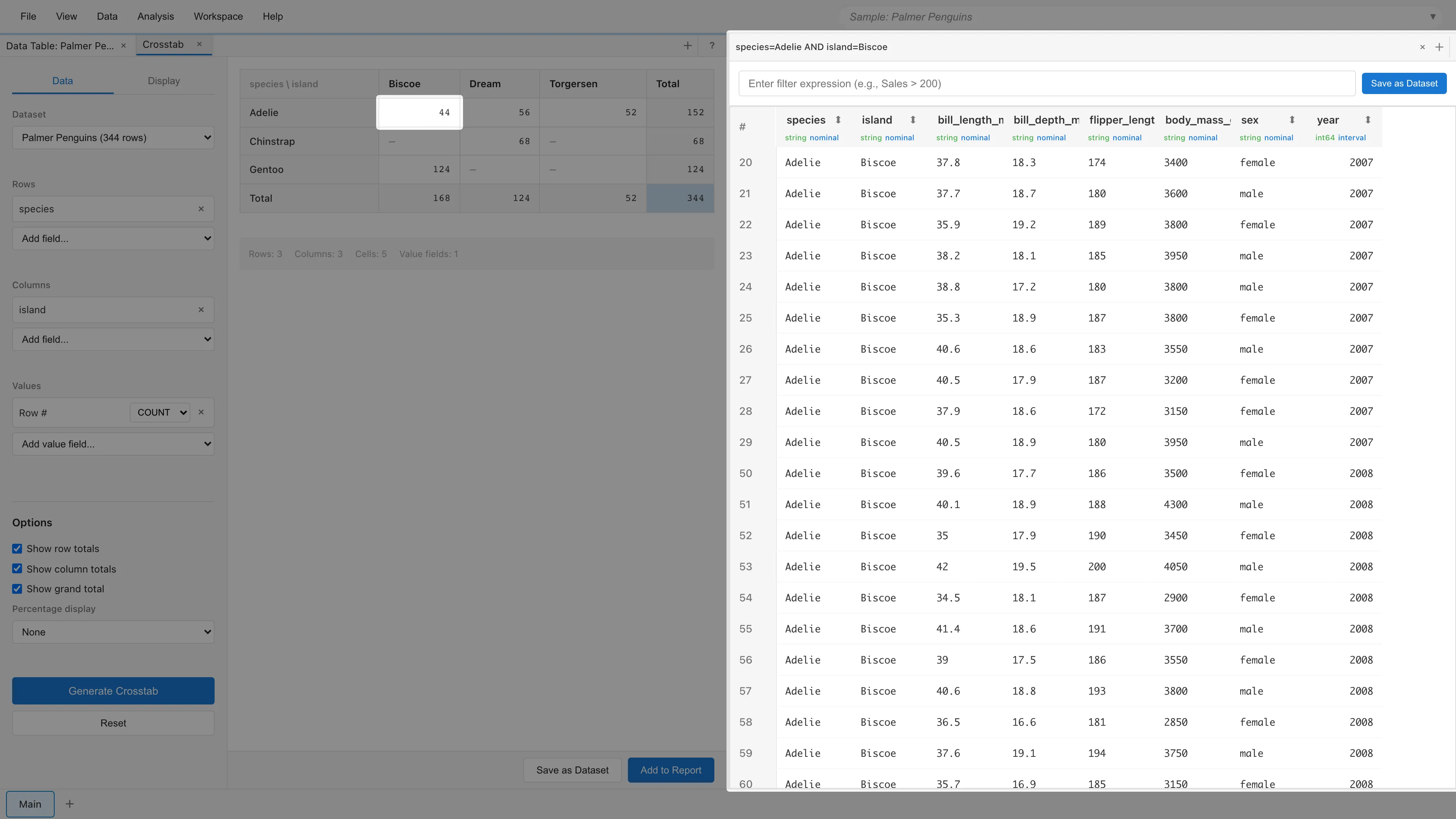Switch to the Display tab
Screen dimensions: 1456x819
click(x=163, y=80)
